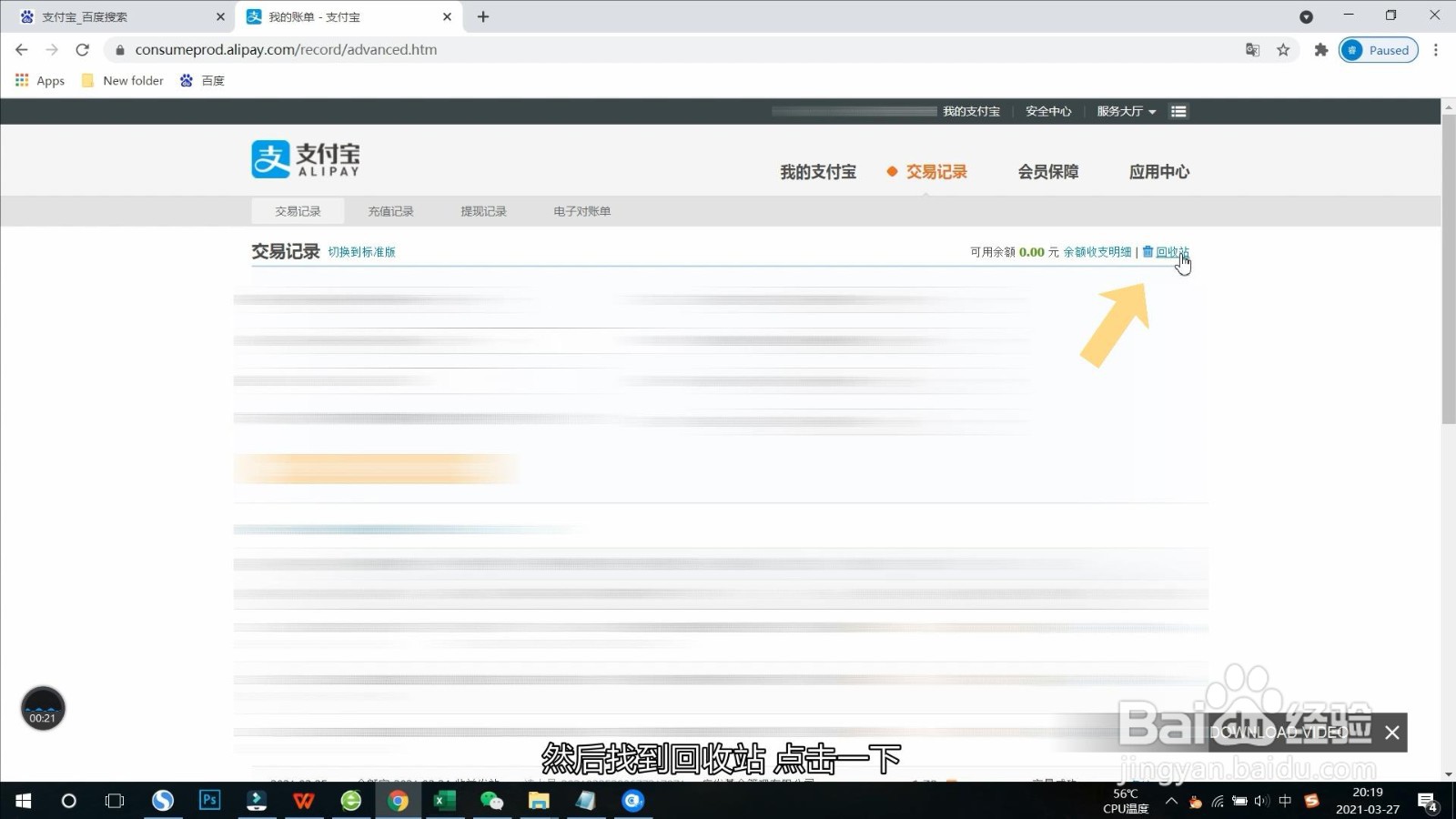Switch to the 交易记录 sub-tab
1456x819 pixels.
click(x=298, y=211)
